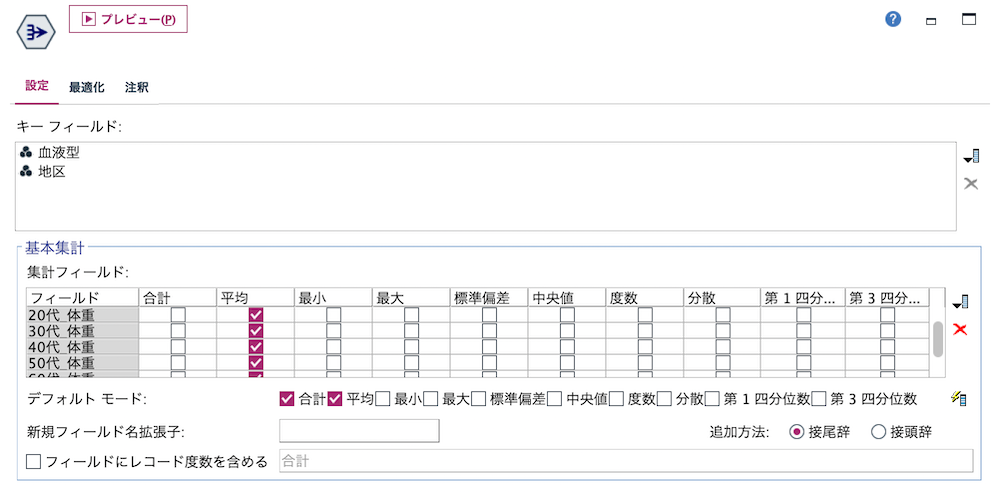
Task: Click the 新規フィールド名拡張子 input field
Action: (x=360, y=431)
